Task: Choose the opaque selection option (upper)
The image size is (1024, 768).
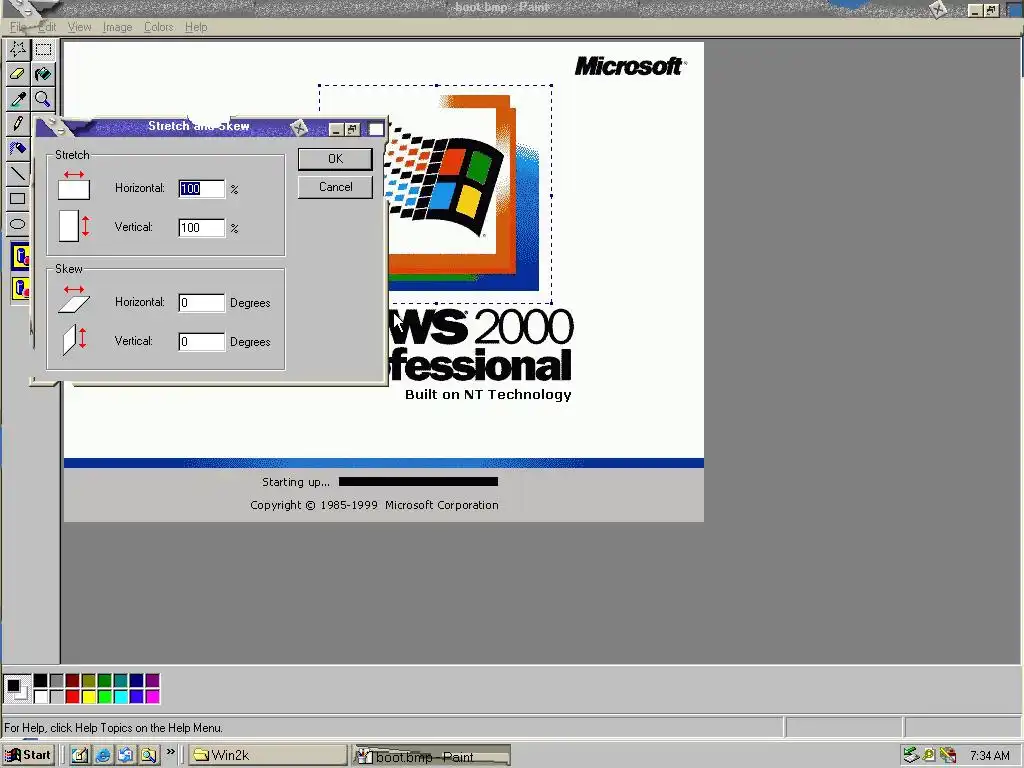Action: pos(21,257)
